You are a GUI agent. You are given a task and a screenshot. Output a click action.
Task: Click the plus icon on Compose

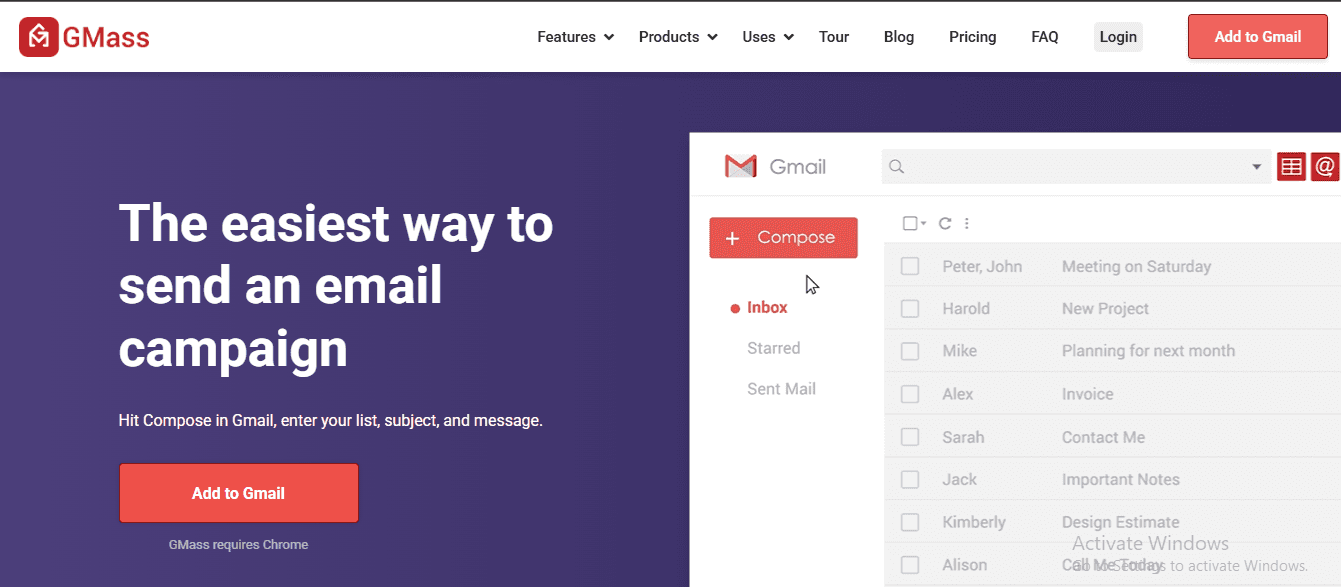coord(732,238)
